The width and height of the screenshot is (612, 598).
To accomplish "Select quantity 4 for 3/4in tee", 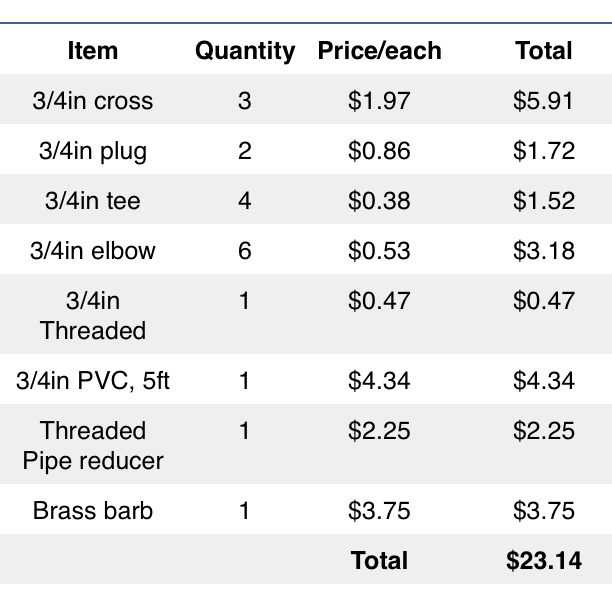I will tap(245, 201).
